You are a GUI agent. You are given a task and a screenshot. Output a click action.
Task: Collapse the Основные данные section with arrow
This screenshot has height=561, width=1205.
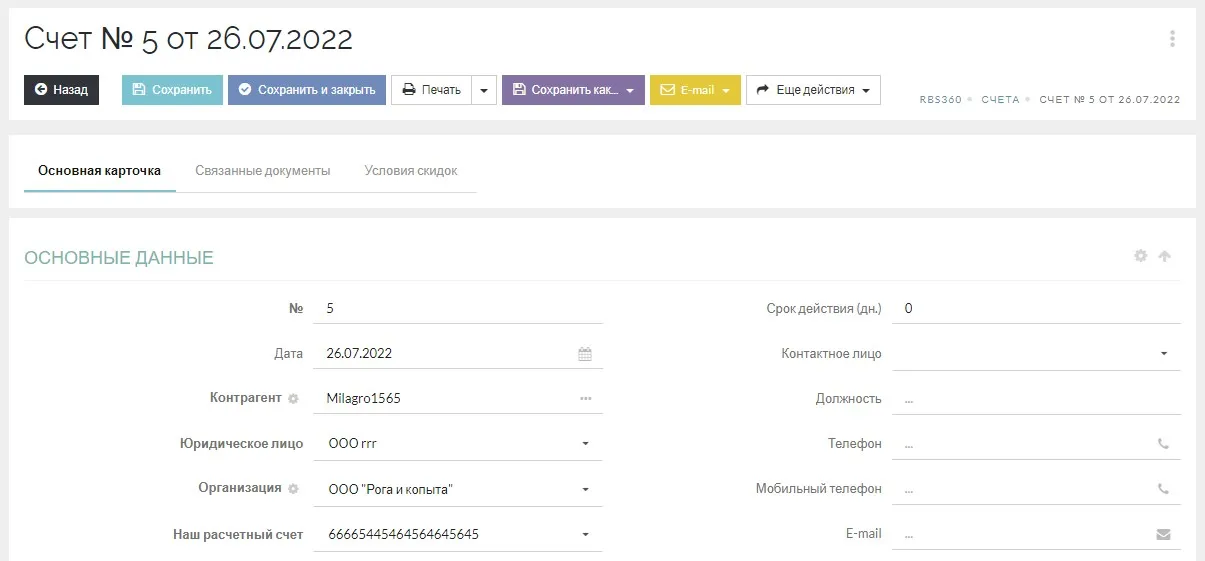pyautogui.click(x=1164, y=256)
